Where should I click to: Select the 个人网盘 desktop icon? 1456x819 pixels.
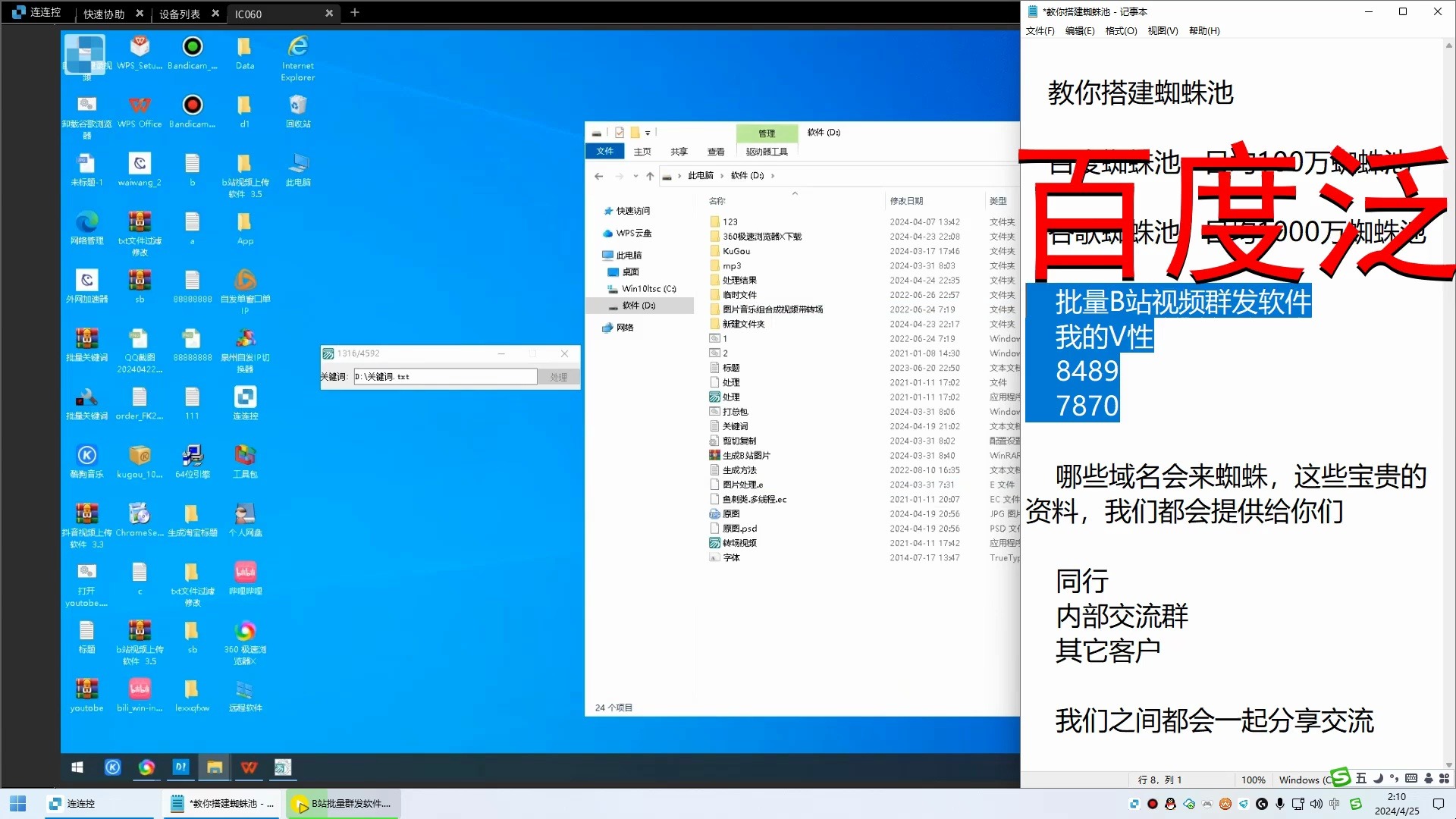pos(245,519)
